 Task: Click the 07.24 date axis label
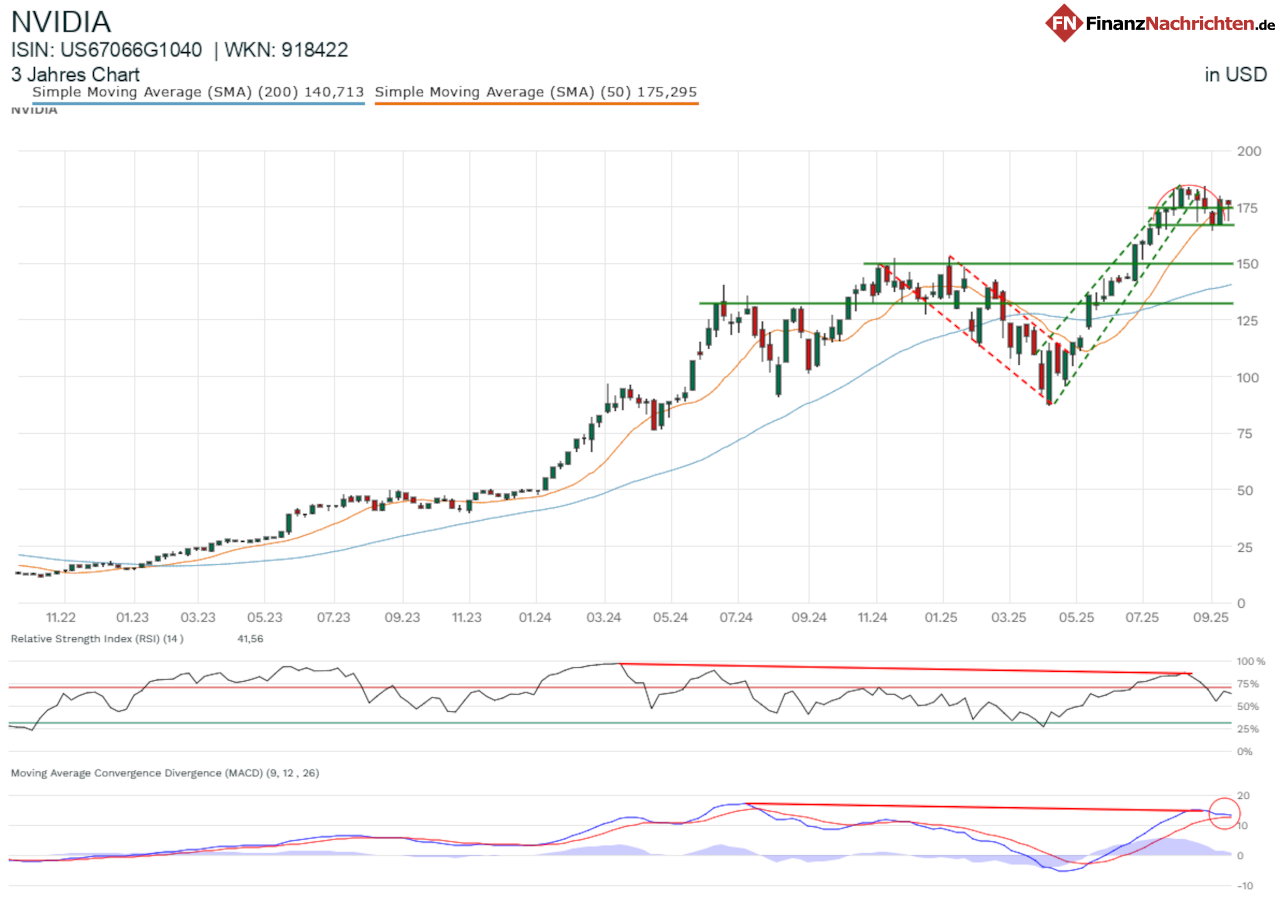[x=735, y=619]
